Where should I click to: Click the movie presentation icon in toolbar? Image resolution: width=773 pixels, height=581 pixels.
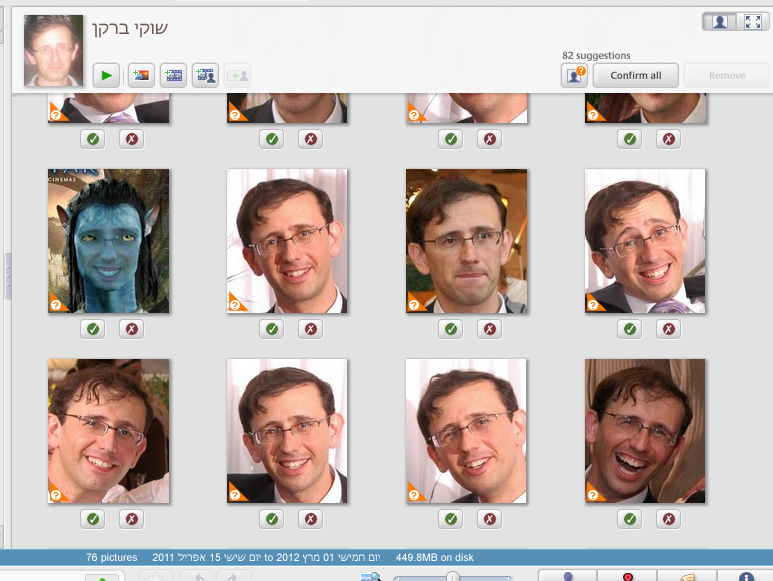point(174,74)
